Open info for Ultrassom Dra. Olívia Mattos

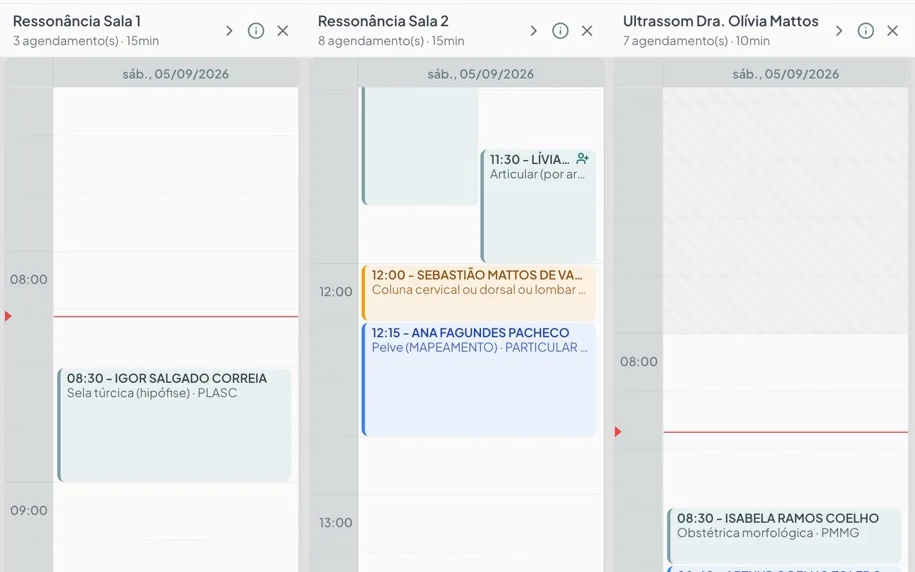point(865,31)
